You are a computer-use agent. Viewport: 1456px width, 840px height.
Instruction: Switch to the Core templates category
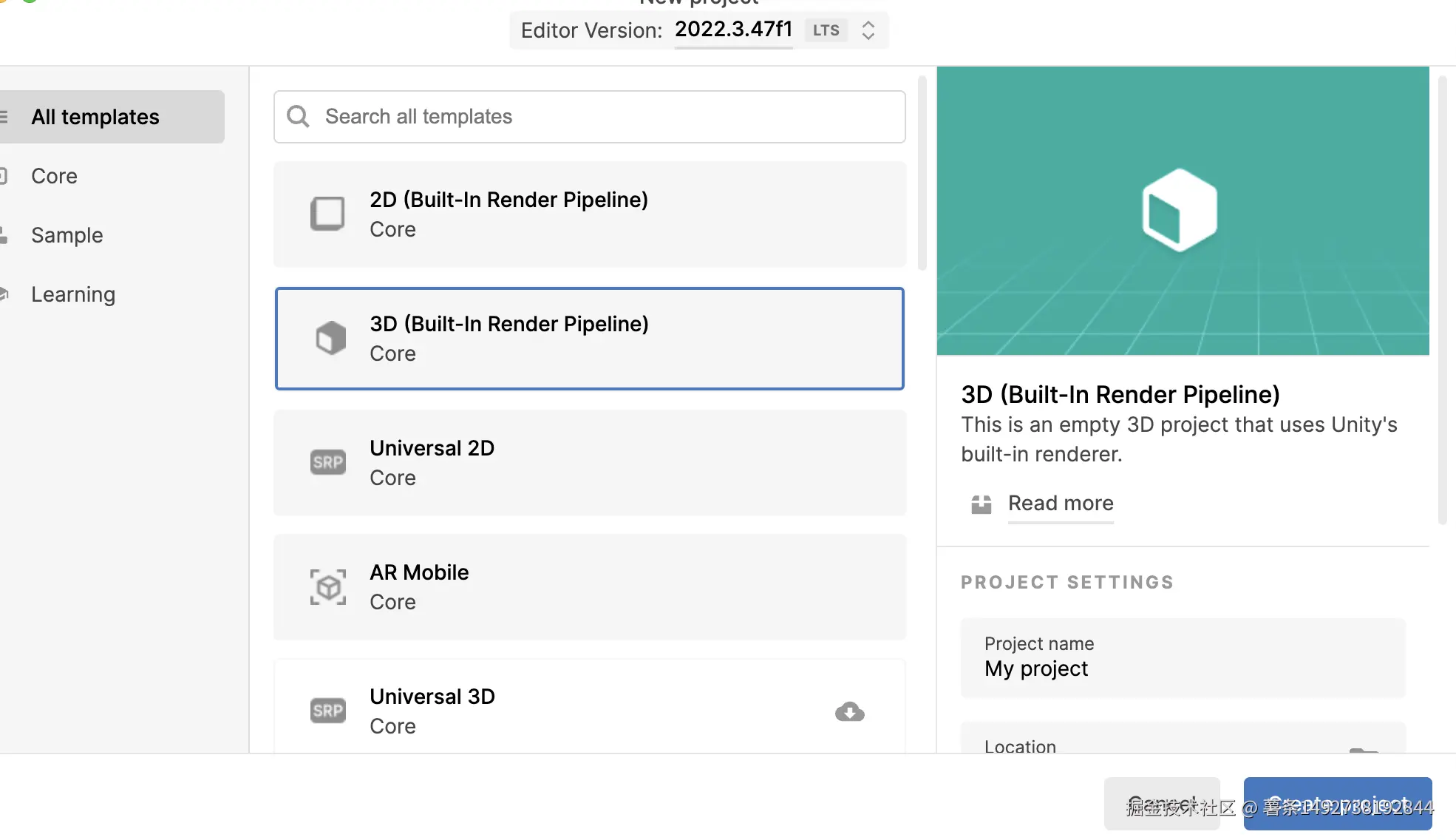pyautogui.click(x=54, y=176)
